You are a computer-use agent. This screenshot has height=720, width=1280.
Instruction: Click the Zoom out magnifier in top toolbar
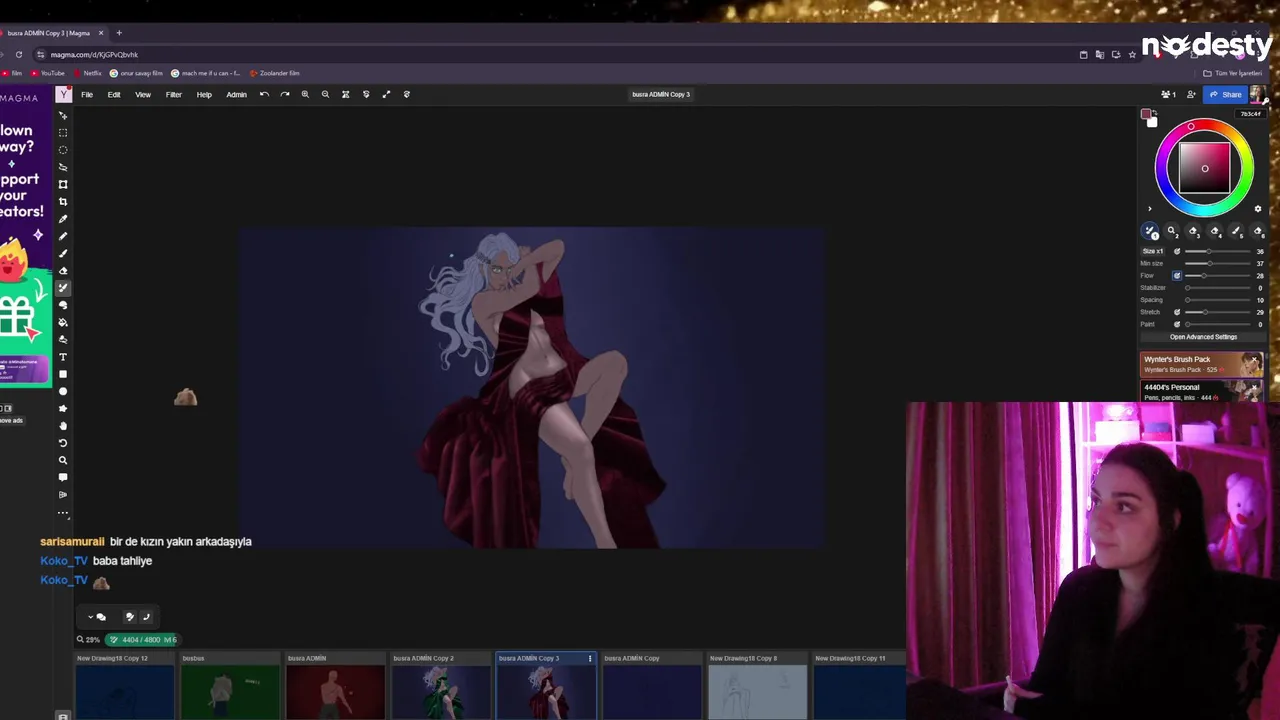coord(325,94)
